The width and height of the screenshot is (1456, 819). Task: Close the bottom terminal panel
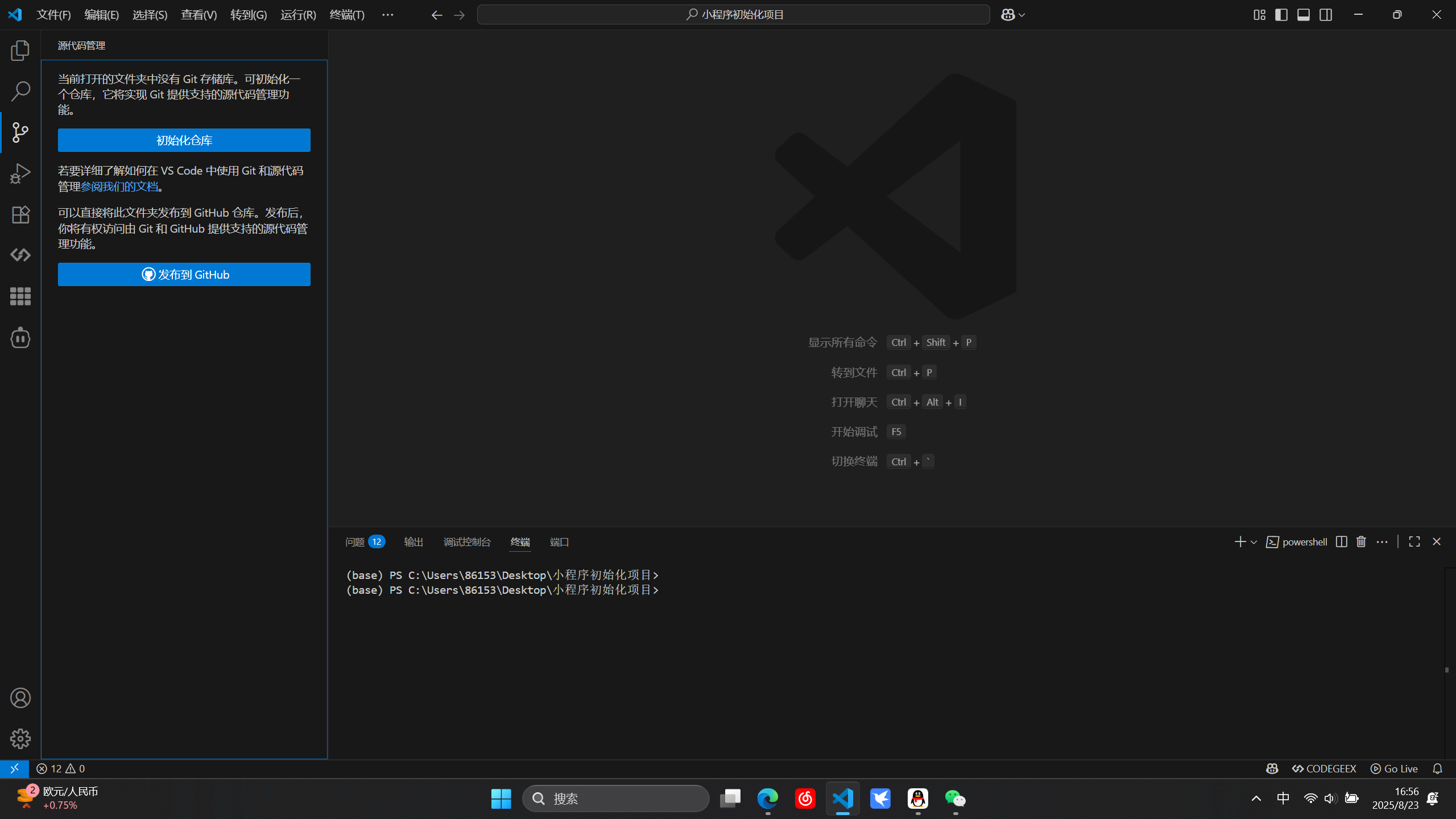click(x=1437, y=541)
